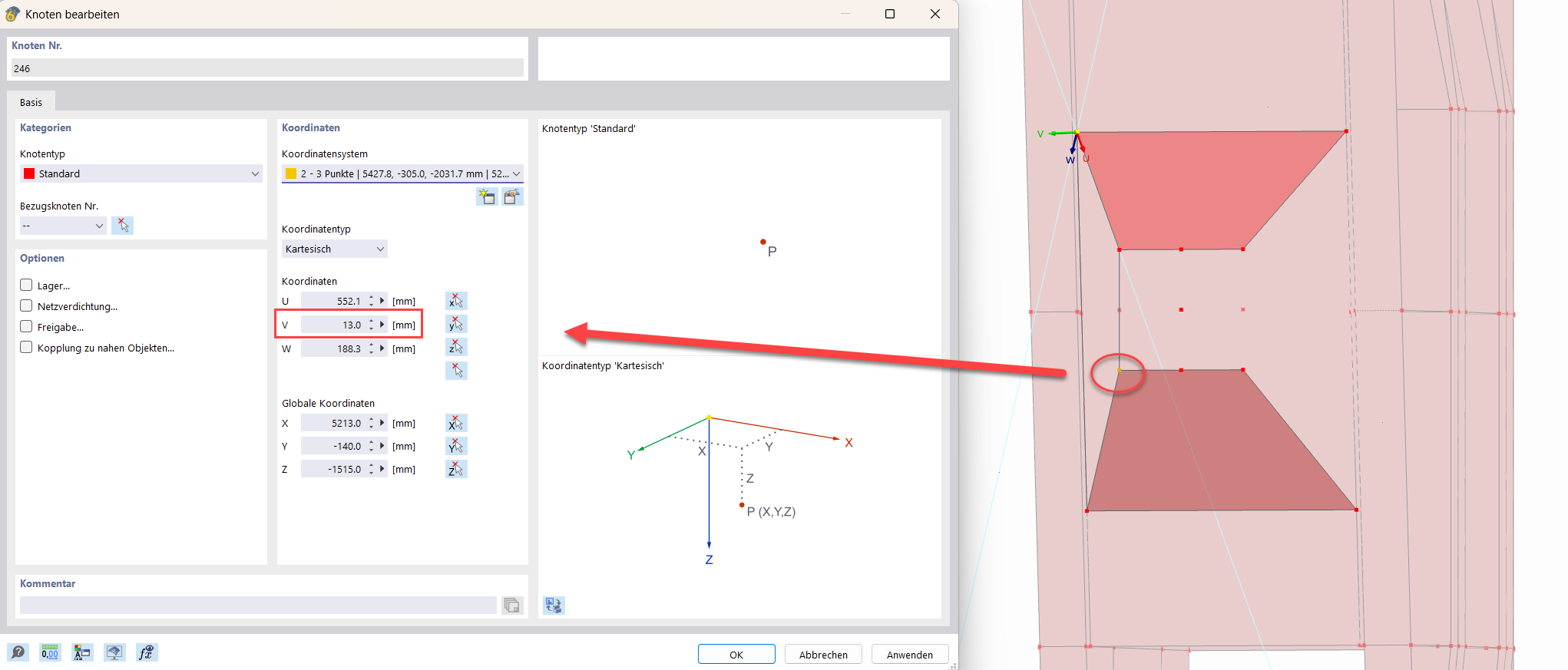
Task: Open the comment library icon
Action: pyautogui.click(x=512, y=606)
